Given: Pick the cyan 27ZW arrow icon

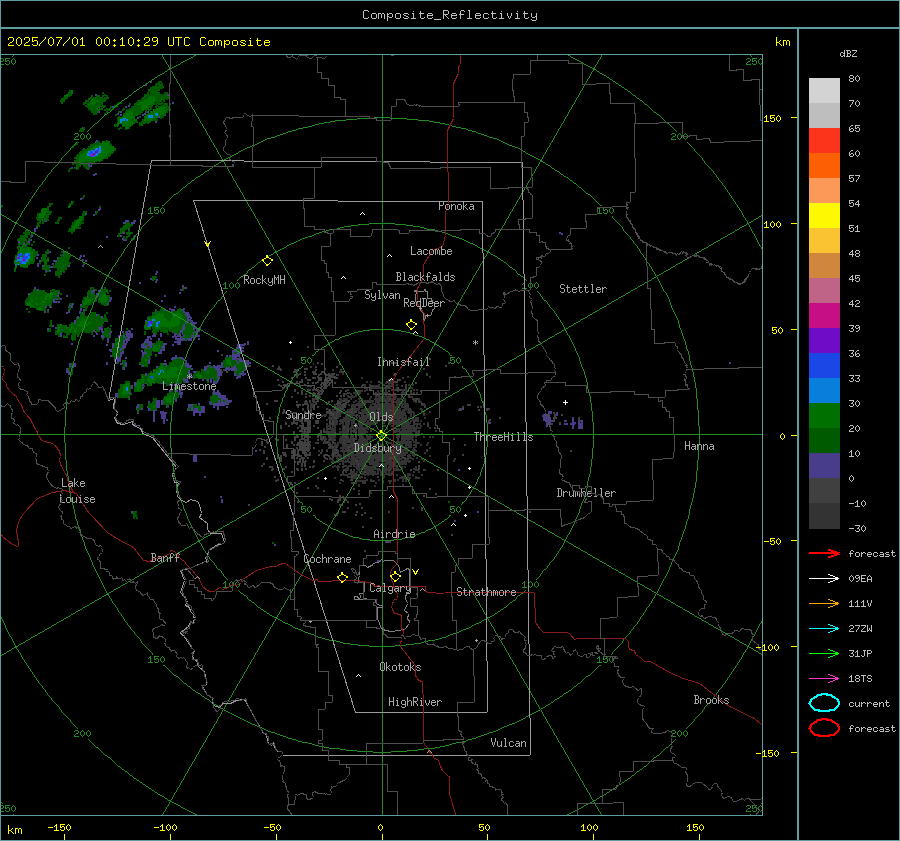Looking at the screenshot, I should pyautogui.click(x=824, y=629).
